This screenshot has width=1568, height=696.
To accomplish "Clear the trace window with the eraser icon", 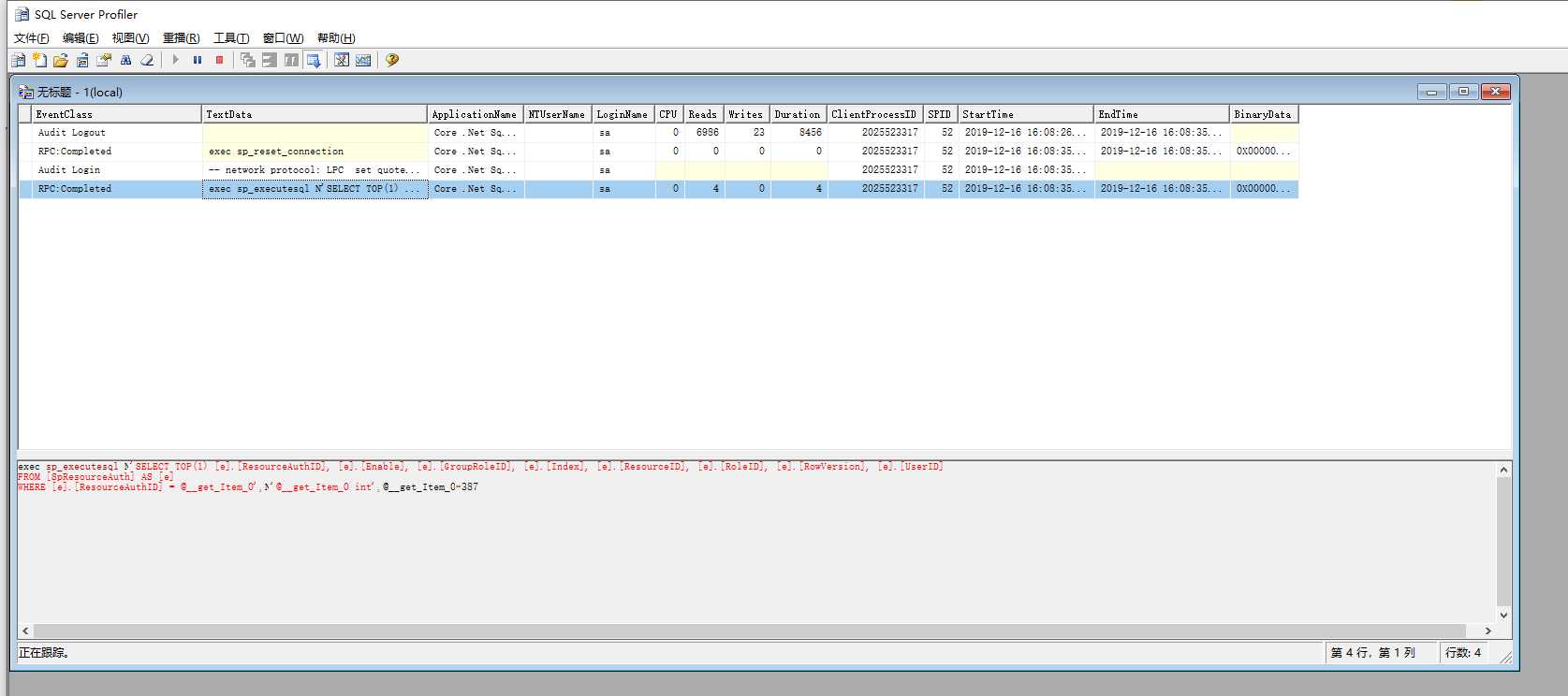I will click(x=147, y=60).
